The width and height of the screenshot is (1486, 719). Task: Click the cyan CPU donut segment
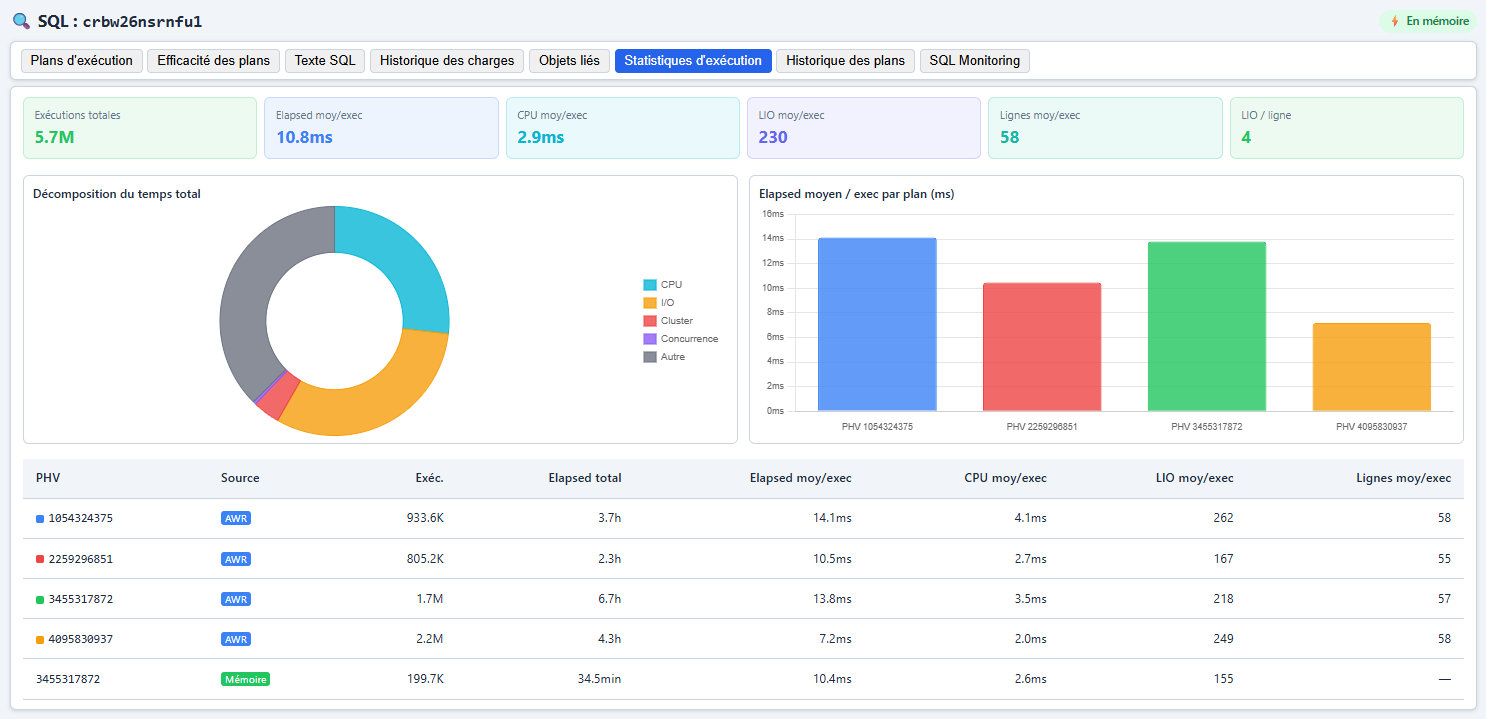[x=399, y=260]
